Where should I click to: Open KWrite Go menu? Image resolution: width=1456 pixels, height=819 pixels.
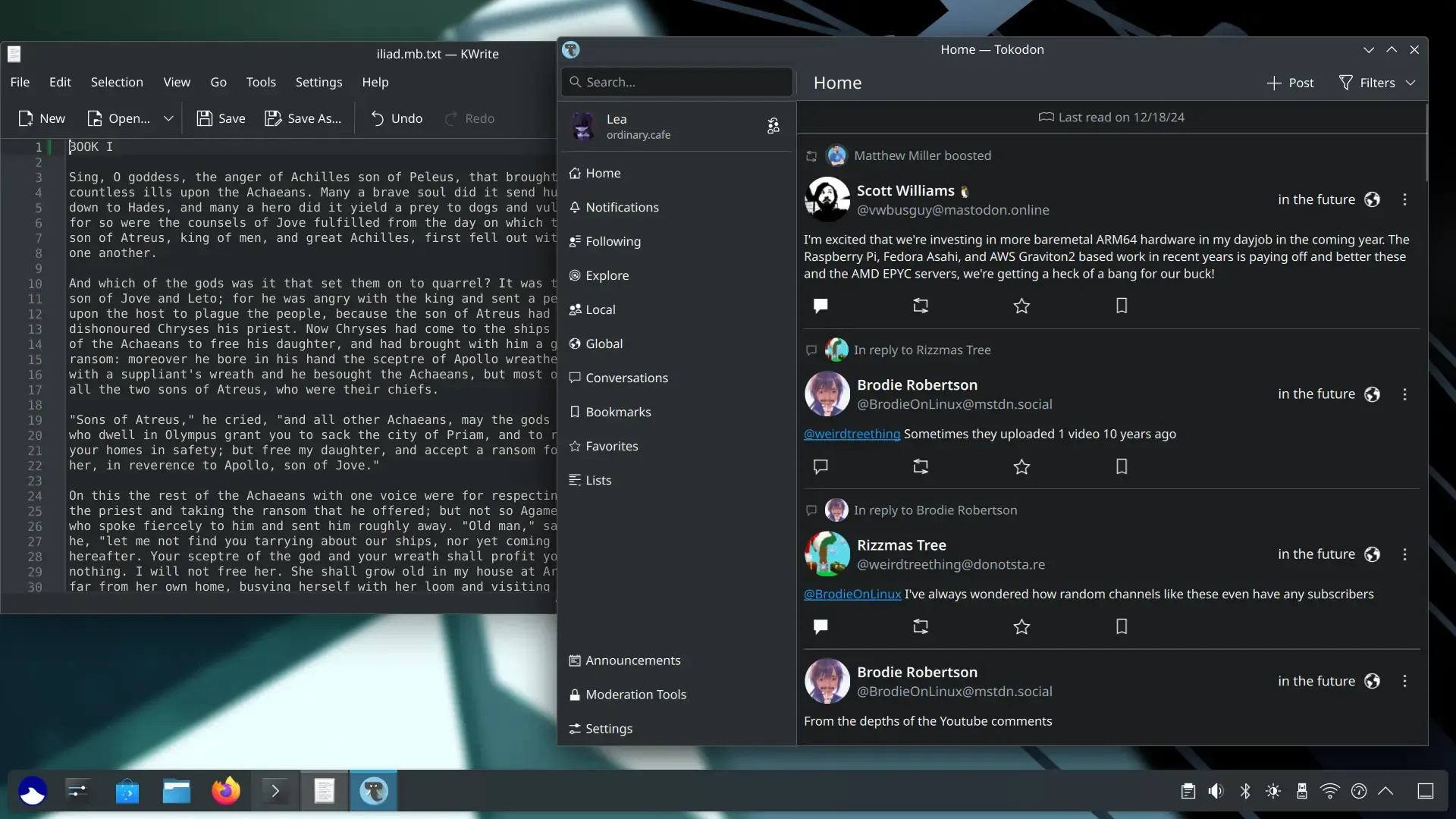click(x=218, y=82)
